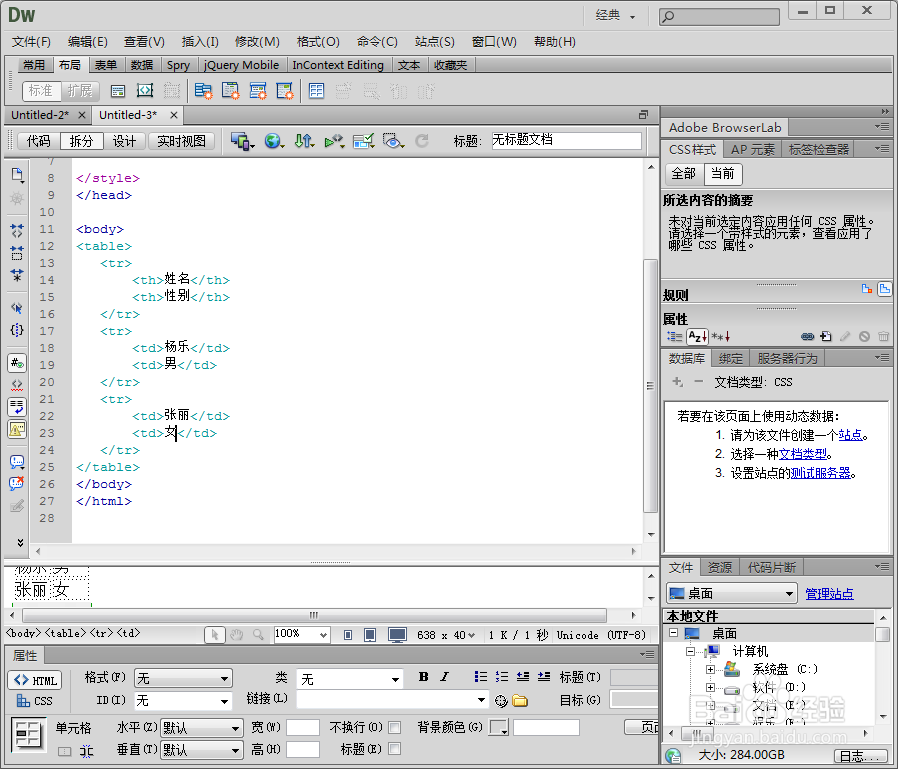898x769 pixels.
Task: Open the Vertical alignment dropdown
Action: coord(202,750)
